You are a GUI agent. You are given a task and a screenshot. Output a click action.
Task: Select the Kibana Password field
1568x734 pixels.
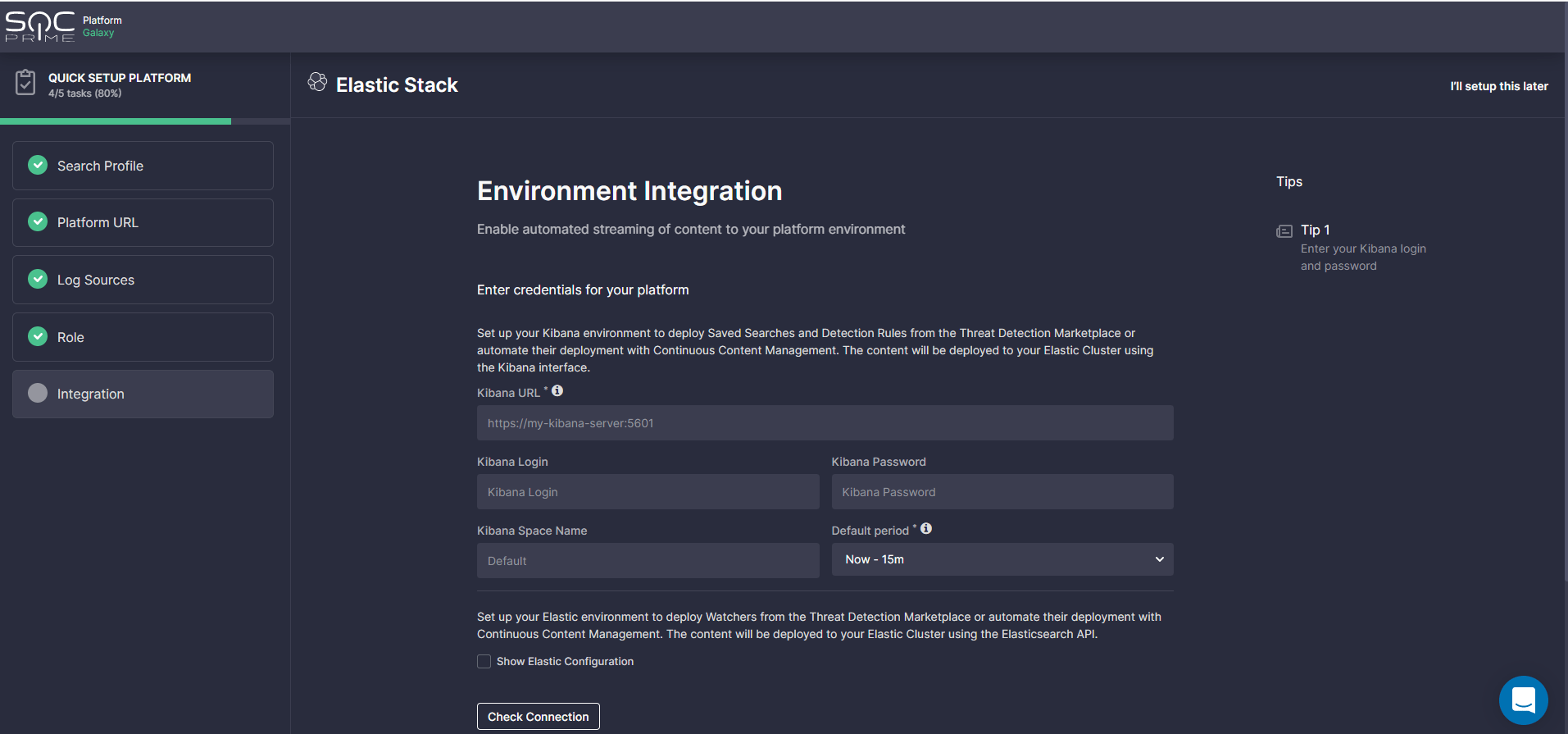[x=1002, y=492]
